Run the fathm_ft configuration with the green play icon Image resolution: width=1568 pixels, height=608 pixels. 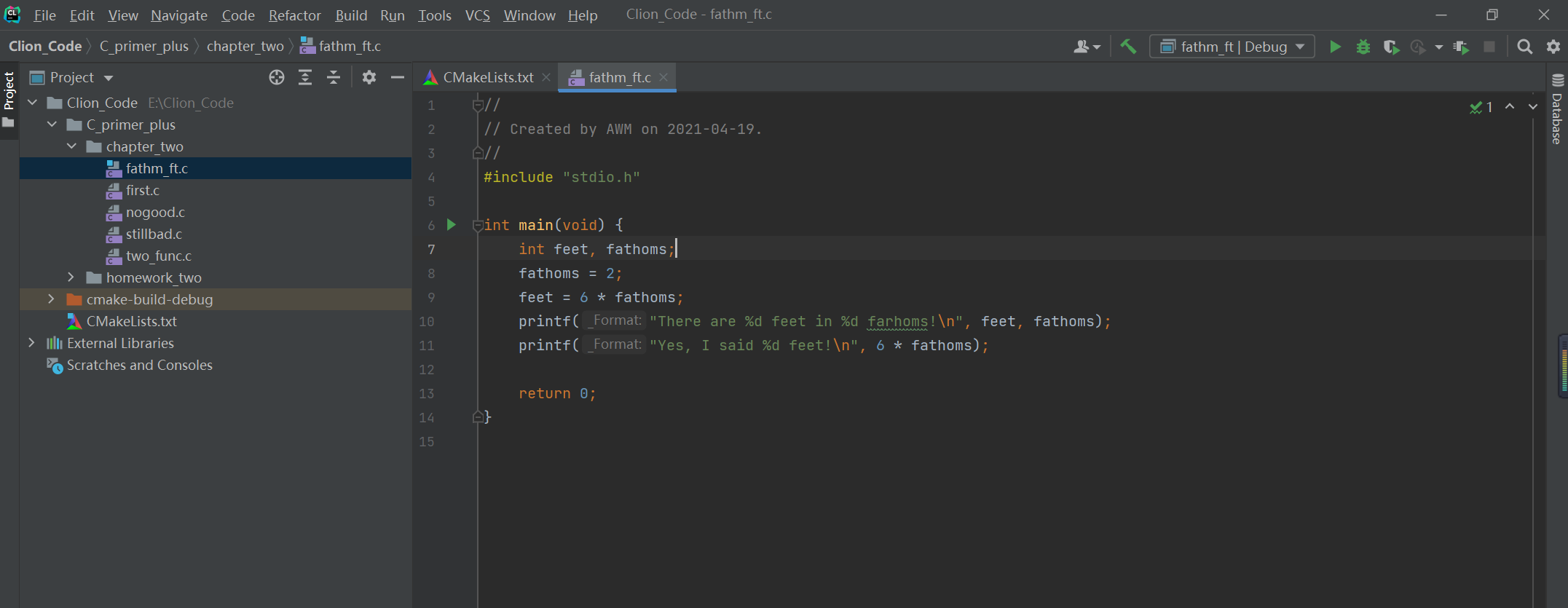coord(1335,47)
